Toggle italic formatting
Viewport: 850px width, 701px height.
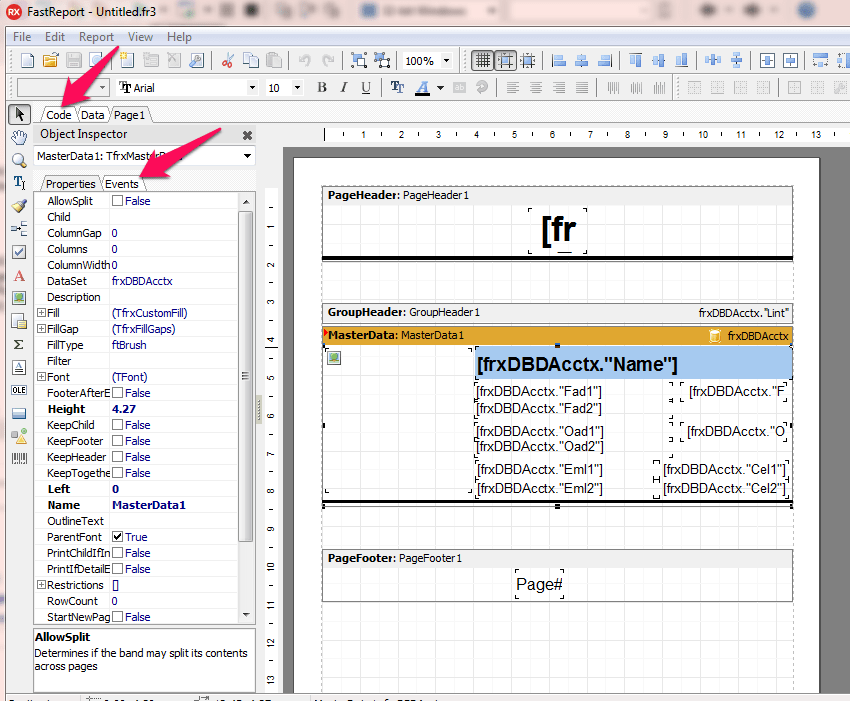tap(343, 87)
